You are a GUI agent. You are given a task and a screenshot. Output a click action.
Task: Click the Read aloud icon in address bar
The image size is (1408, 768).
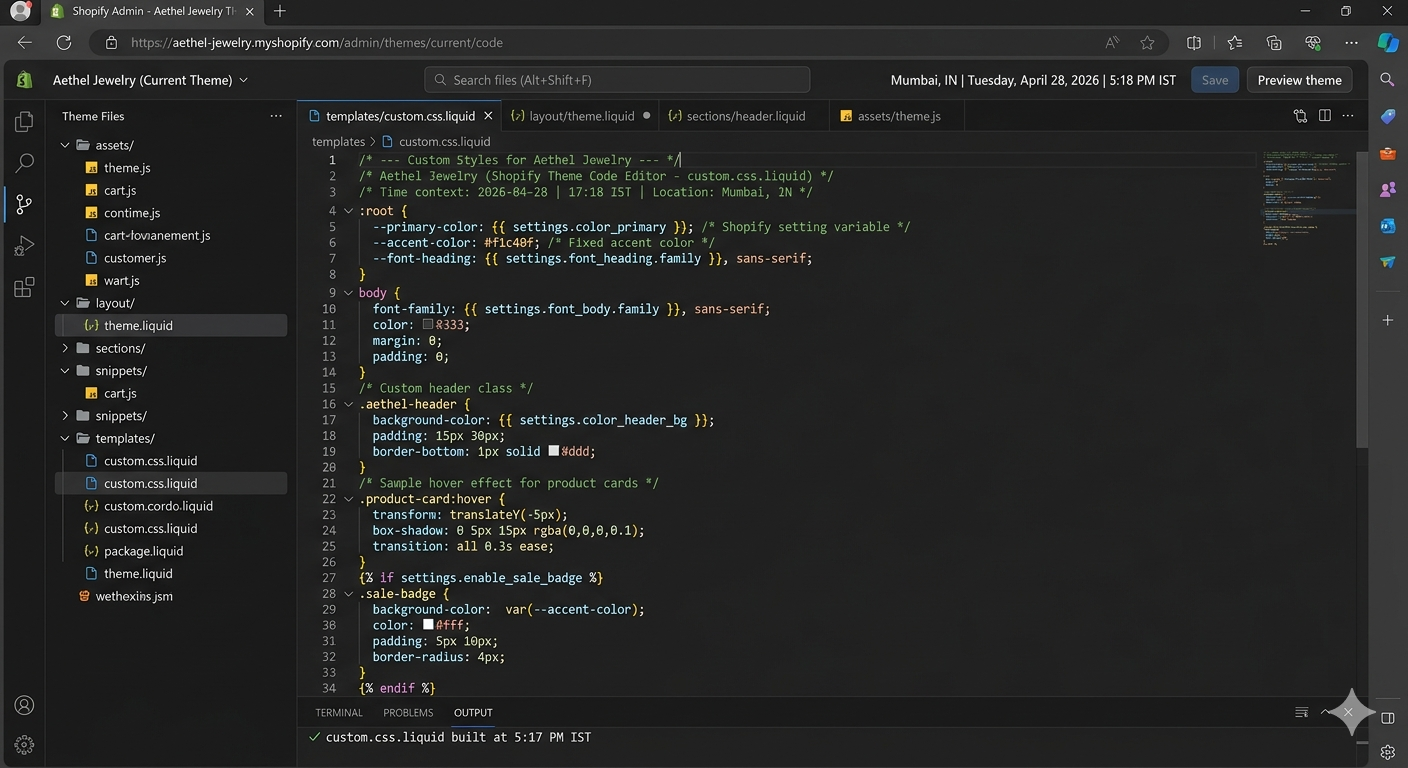[1112, 43]
